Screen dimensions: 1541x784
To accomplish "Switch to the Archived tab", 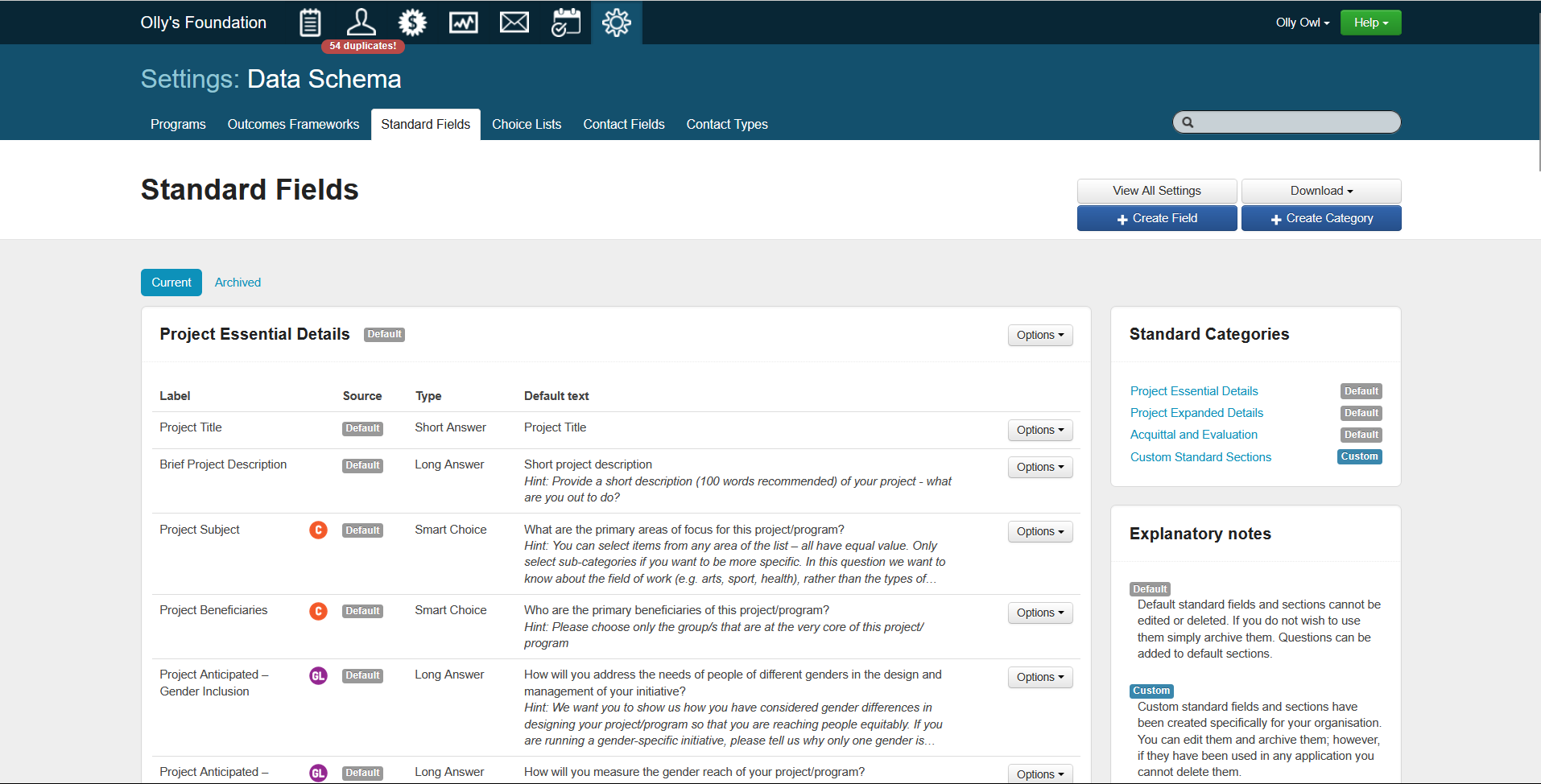I will 238,283.
